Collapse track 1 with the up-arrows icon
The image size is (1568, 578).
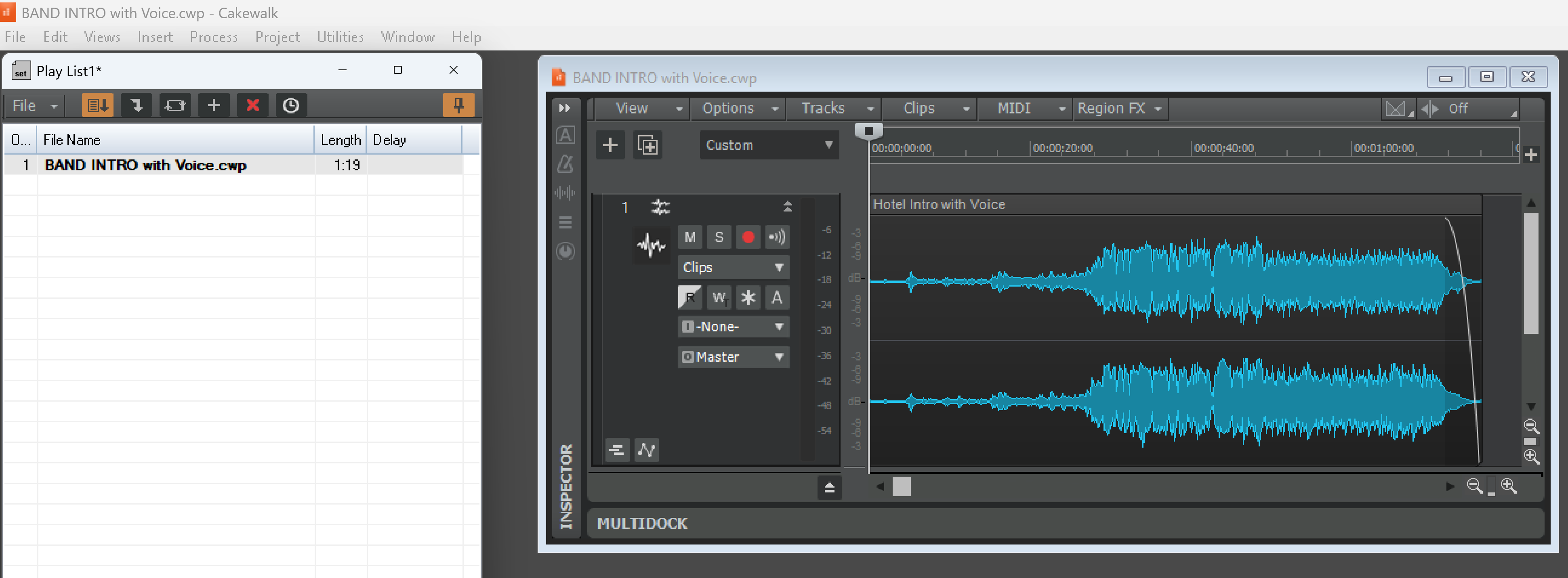point(788,207)
